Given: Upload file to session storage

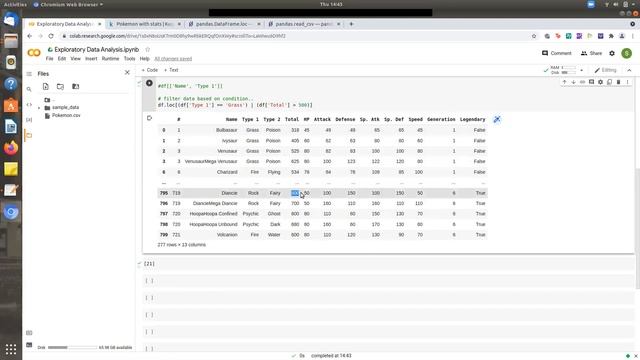Looking at the screenshot, I should point(45,87).
